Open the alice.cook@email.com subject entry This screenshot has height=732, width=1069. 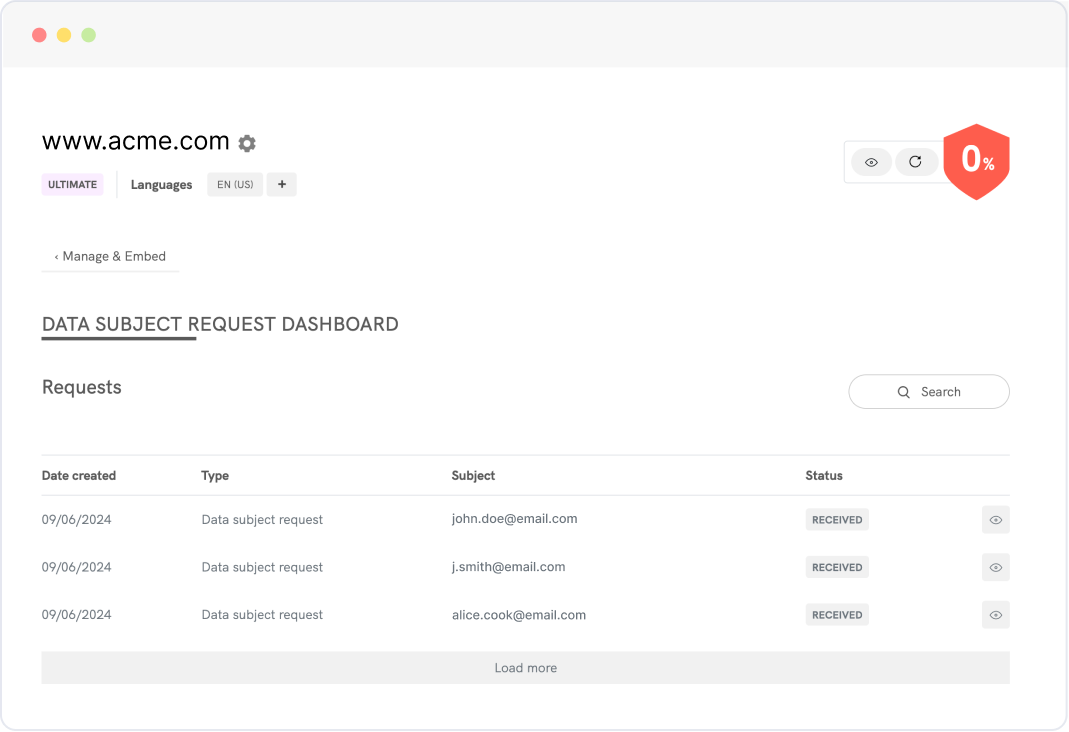pyautogui.click(x=519, y=615)
